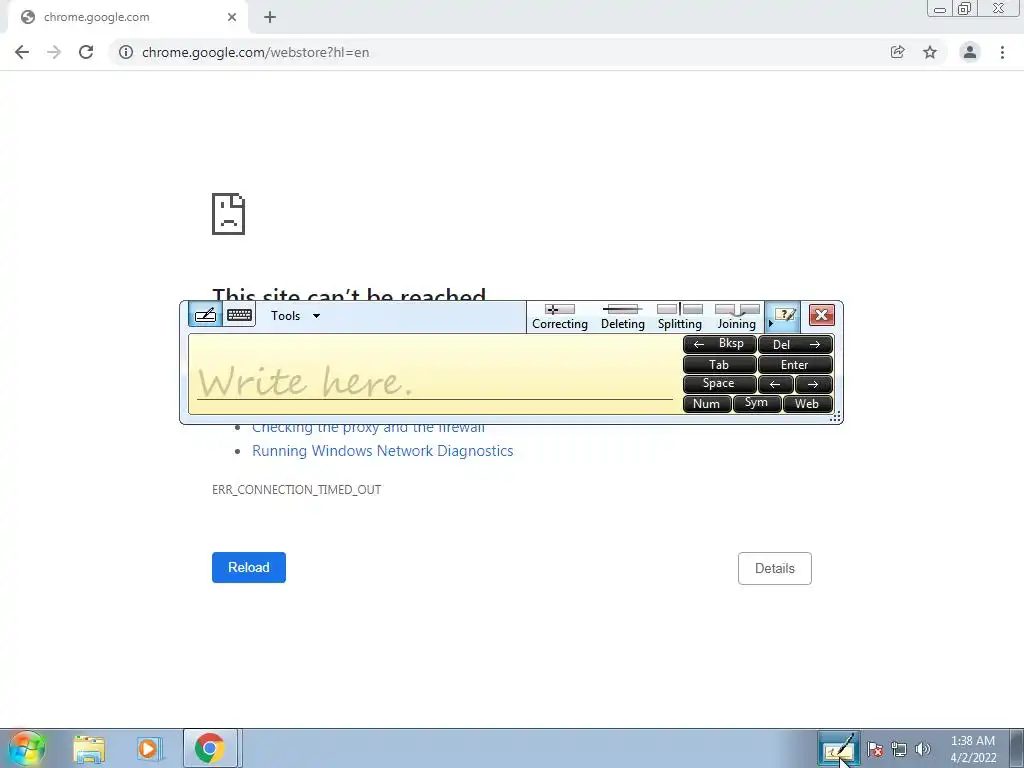Click the Chrome taskbar icon
The image size is (1024, 768).
(210, 748)
